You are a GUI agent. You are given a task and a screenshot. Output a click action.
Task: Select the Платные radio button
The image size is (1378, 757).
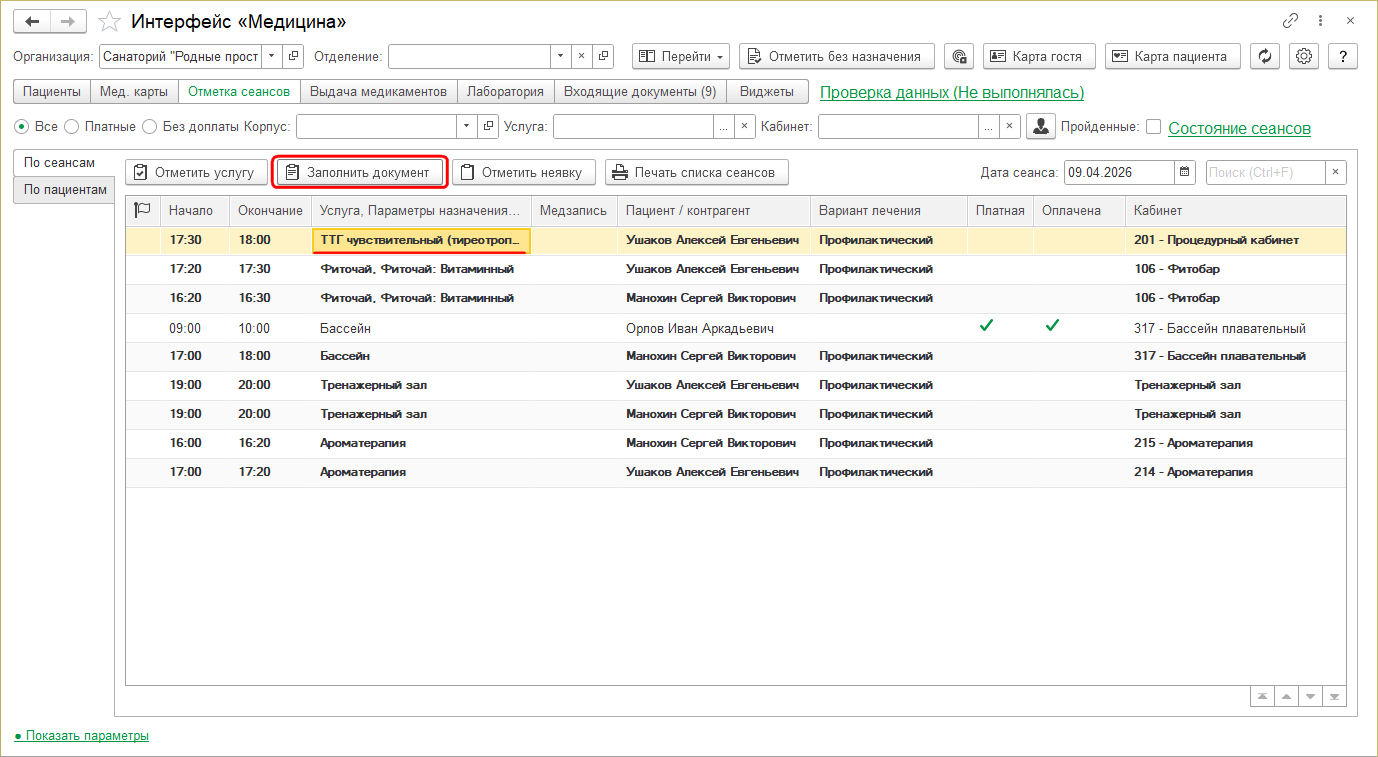tap(71, 127)
